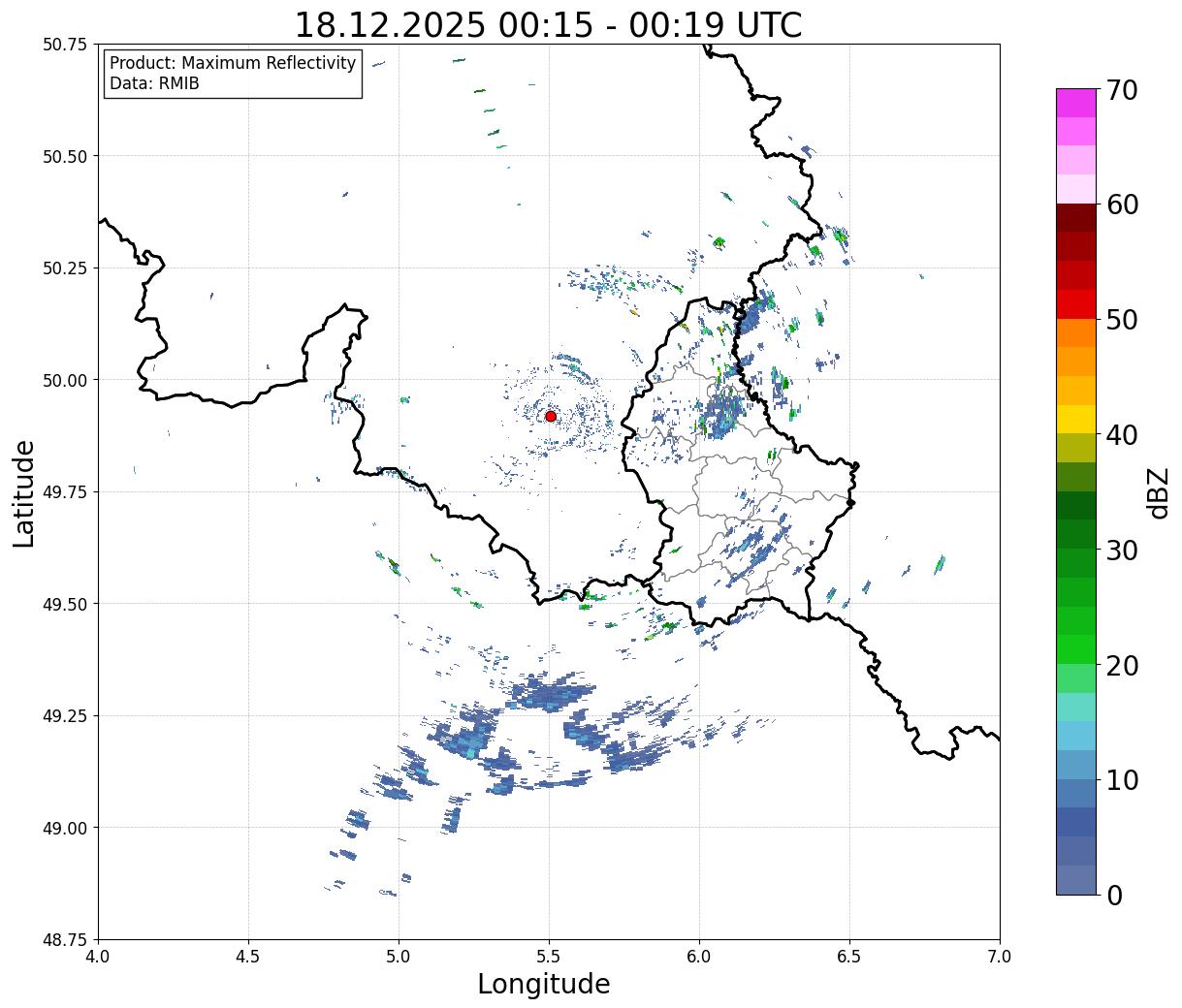Select the 'Data: RMIB' text line
This screenshot has width=1182, height=1008.
point(154,84)
